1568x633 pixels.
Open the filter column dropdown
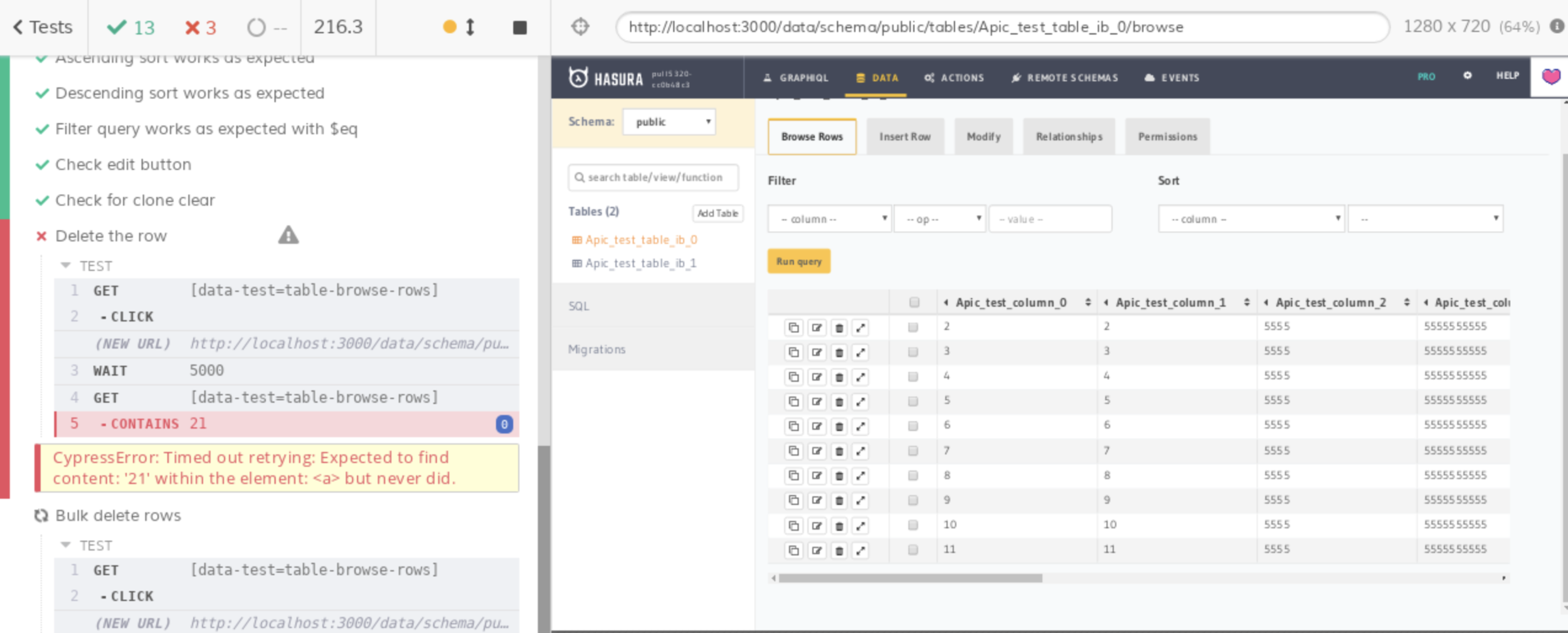point(829,219)
